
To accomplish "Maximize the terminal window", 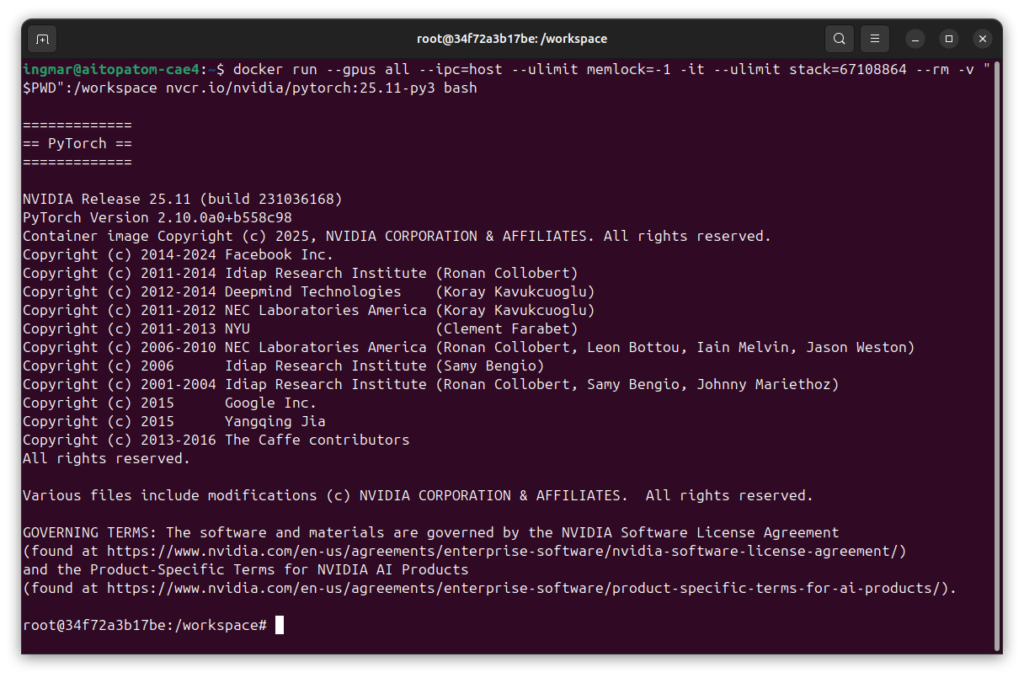I will pos(949,39).
